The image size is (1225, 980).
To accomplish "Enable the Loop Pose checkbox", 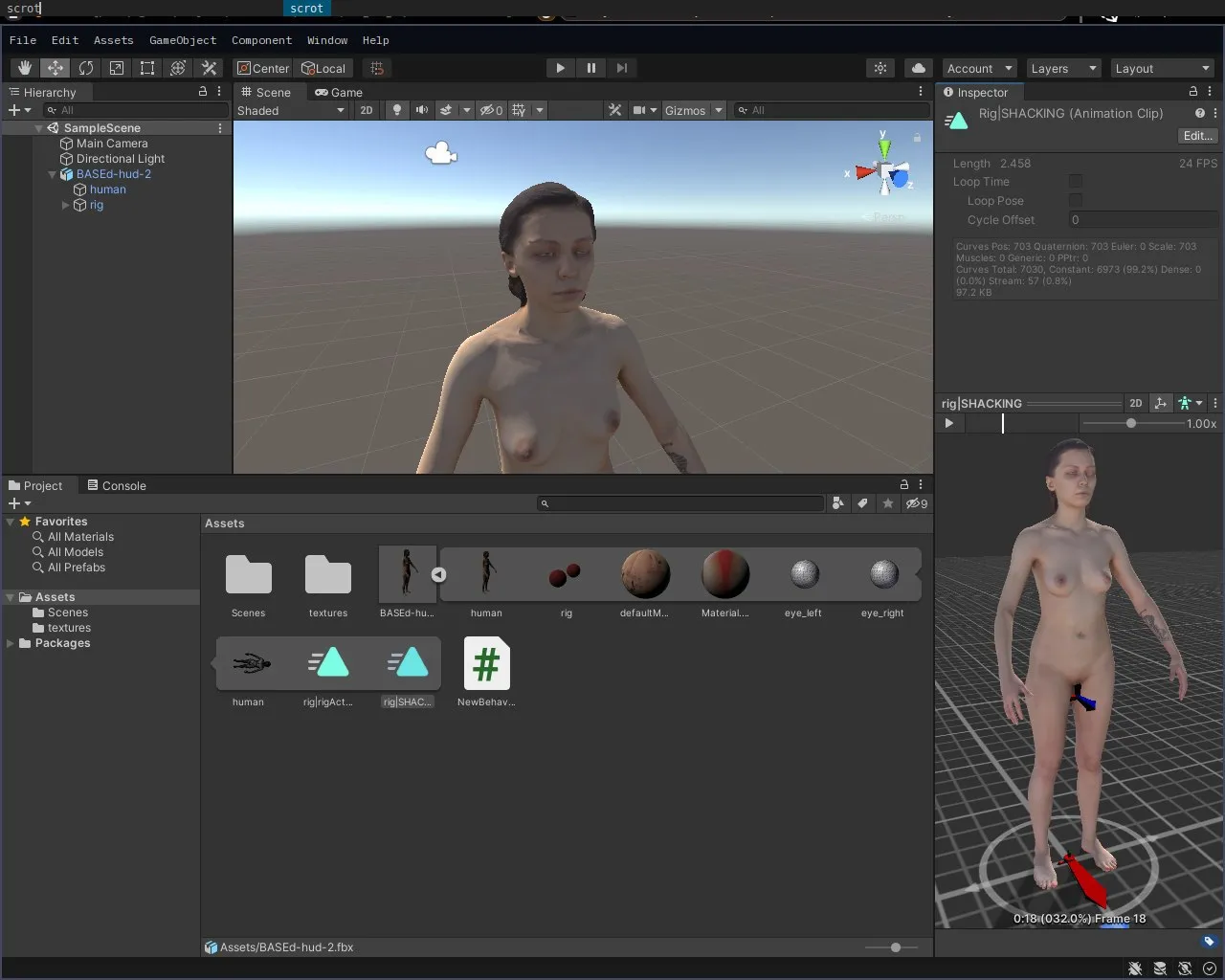I will (1075, 201).
